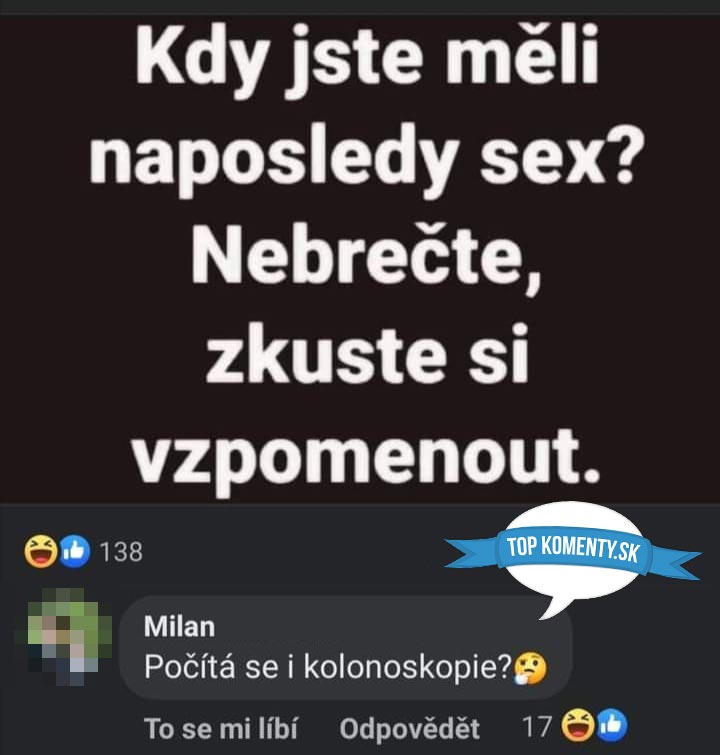Click the 'zkuste si' text line

coord(367,355)
